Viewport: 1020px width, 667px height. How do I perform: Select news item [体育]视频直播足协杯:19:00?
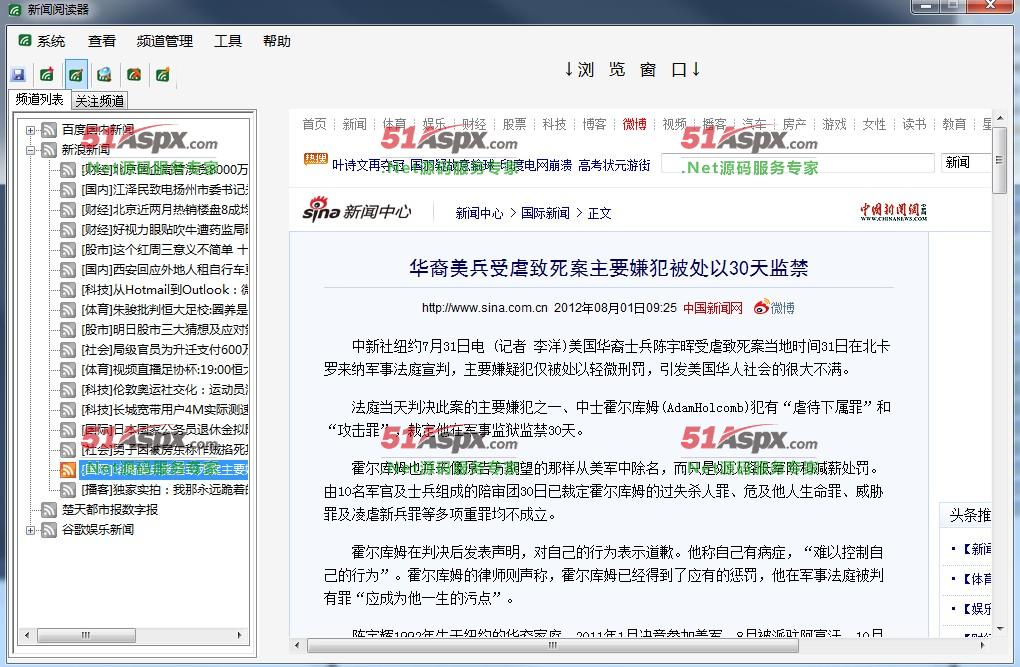165,370
